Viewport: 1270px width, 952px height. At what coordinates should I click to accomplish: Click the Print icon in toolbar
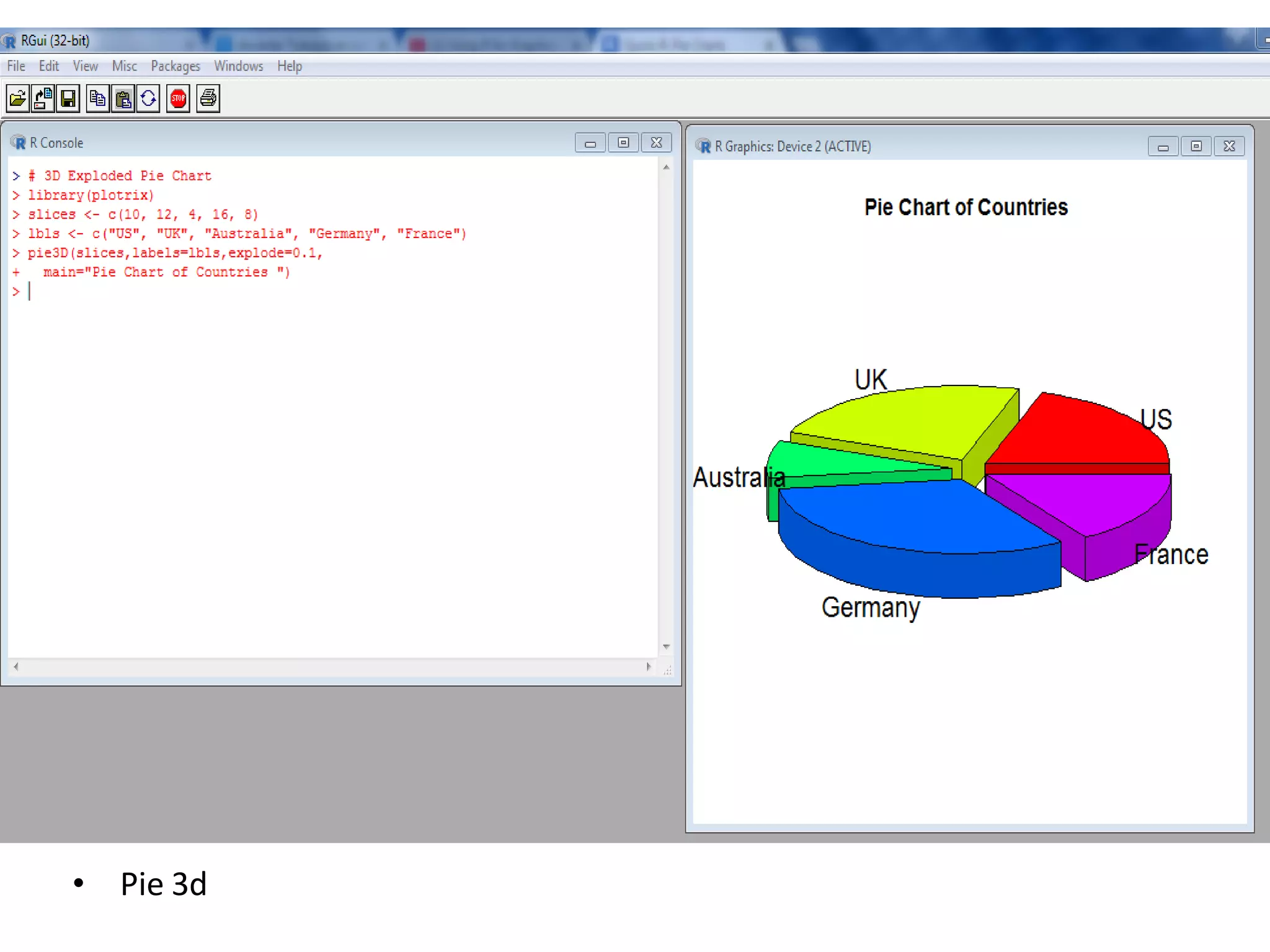click(x=208, y=99)
